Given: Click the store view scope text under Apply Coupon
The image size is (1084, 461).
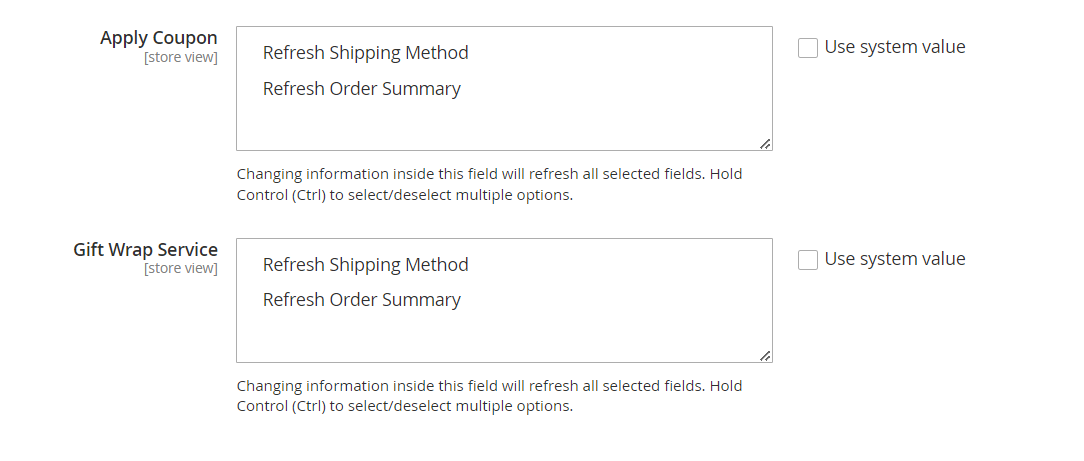Looking at the screenshot, I should tap(181, 57).
